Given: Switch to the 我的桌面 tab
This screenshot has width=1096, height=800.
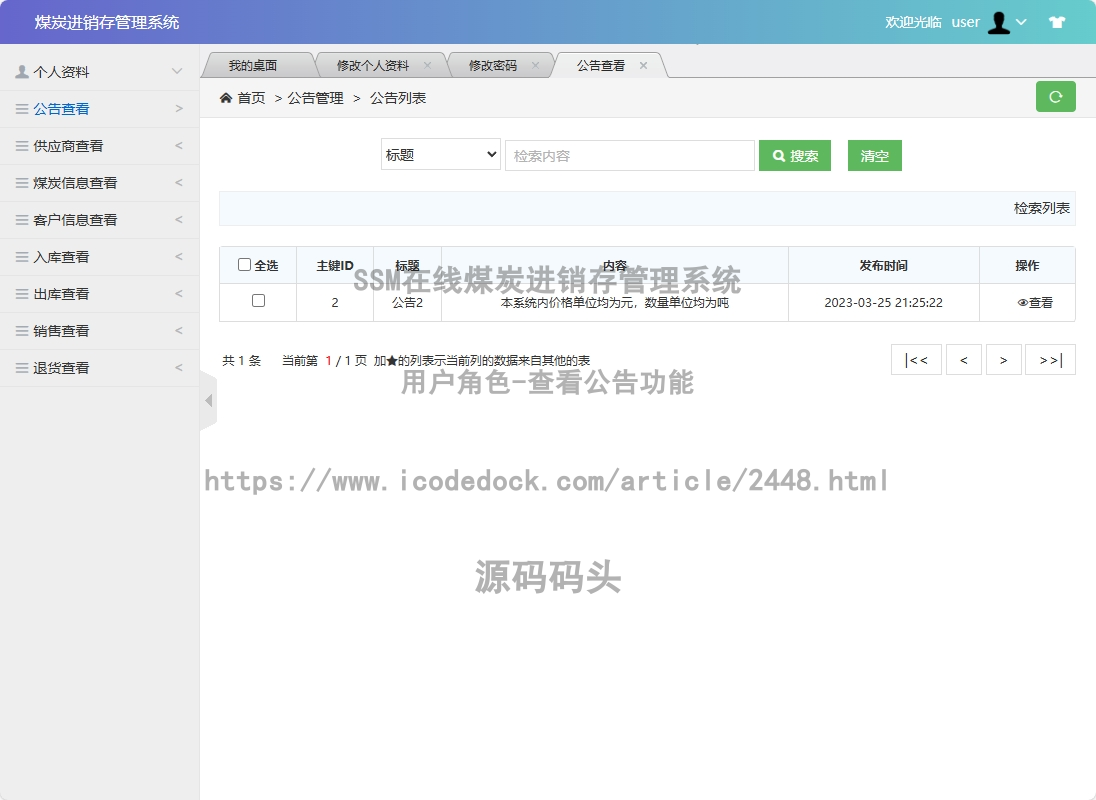Looking at the screenshot, I should point(252,66).
